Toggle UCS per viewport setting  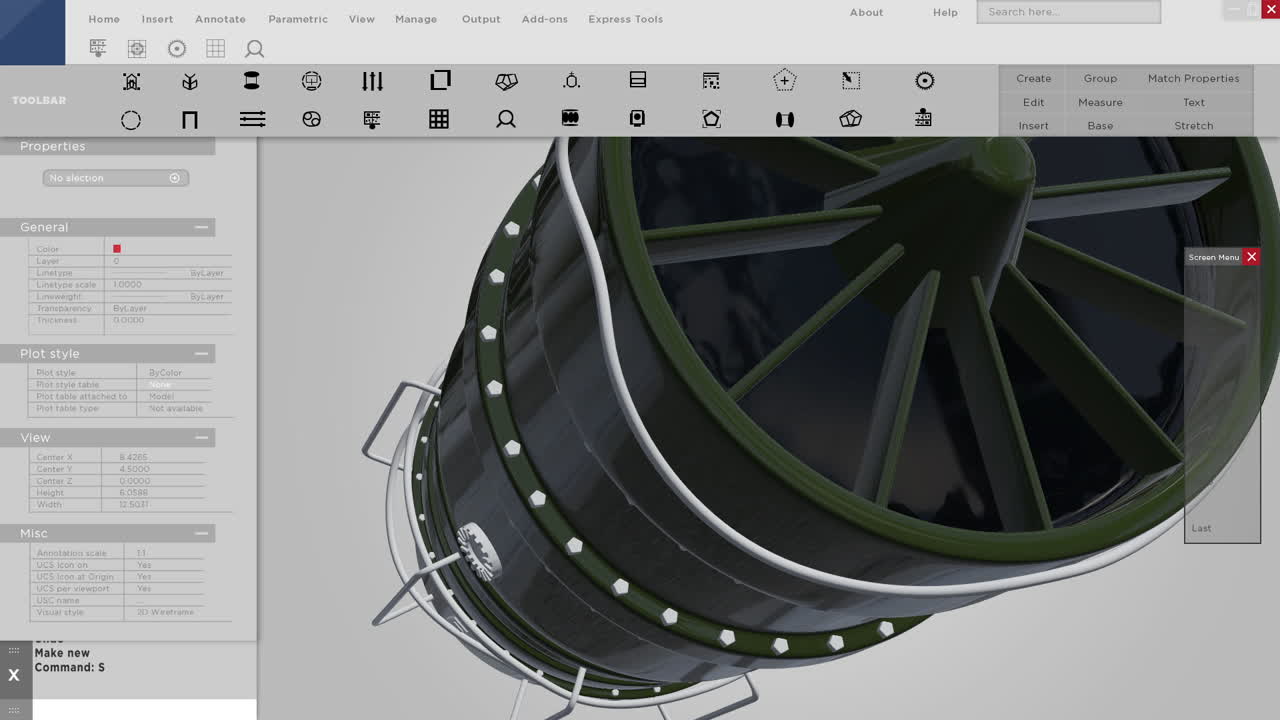143,588
